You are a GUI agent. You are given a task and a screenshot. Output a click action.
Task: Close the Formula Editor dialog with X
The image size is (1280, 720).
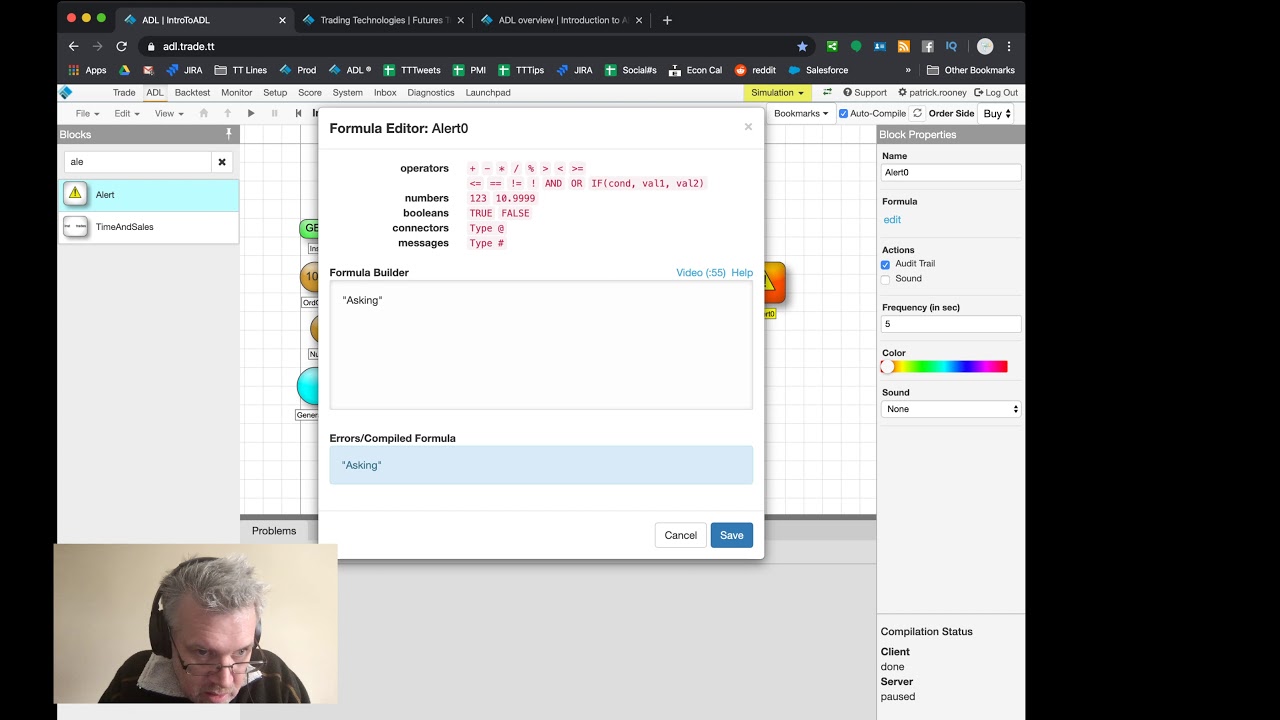click(748, 127)
